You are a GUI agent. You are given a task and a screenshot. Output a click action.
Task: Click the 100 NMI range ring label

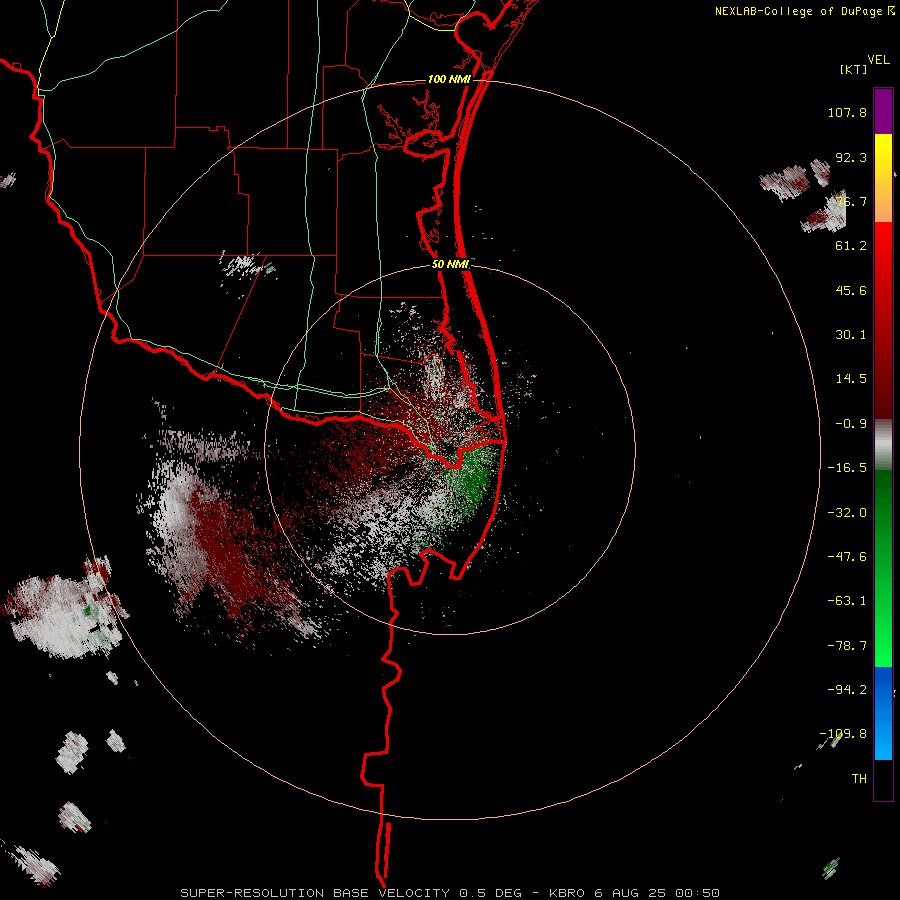pyautogui.click(x=449, y=79)
